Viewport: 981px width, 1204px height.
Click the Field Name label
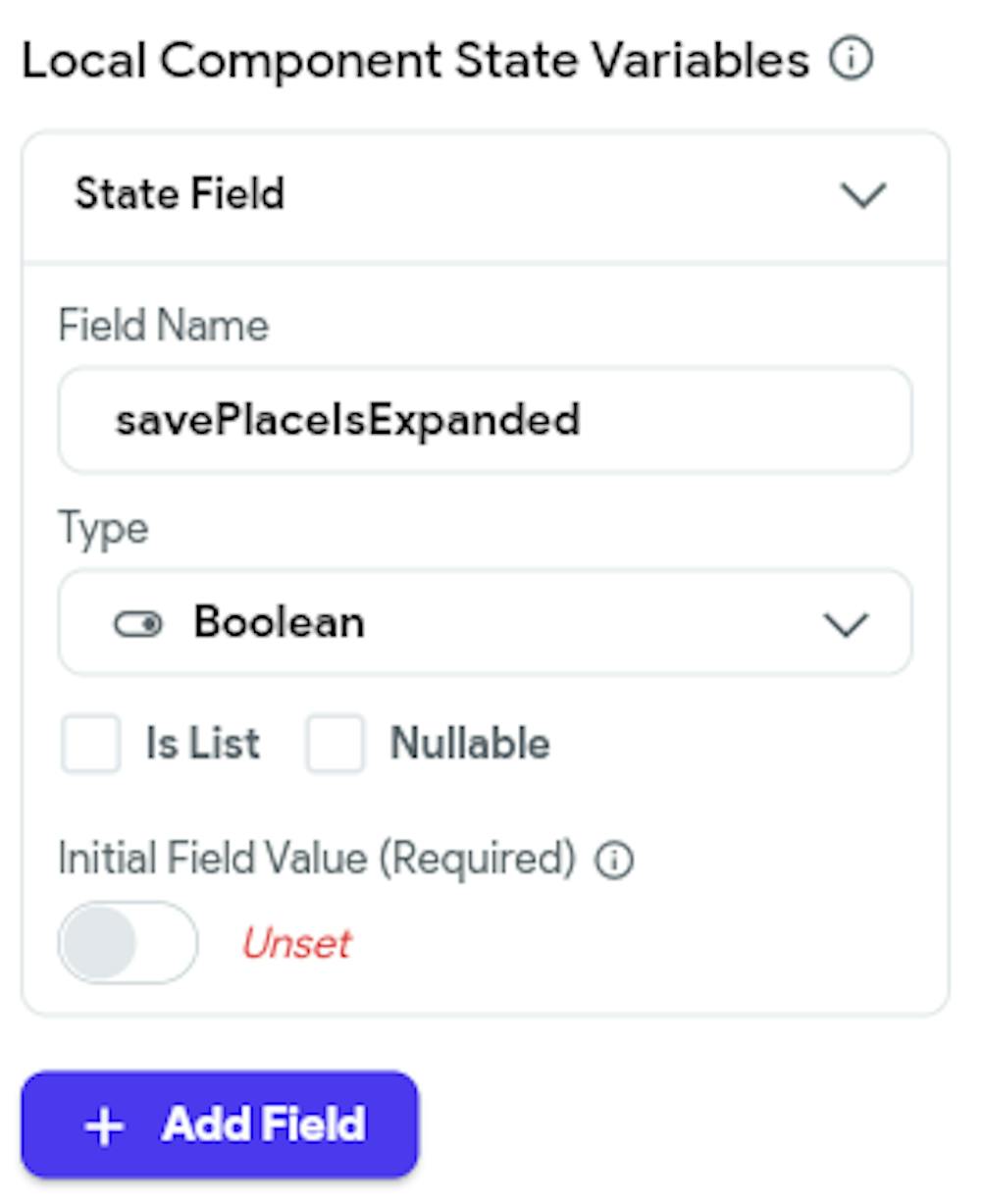[163, 325]
